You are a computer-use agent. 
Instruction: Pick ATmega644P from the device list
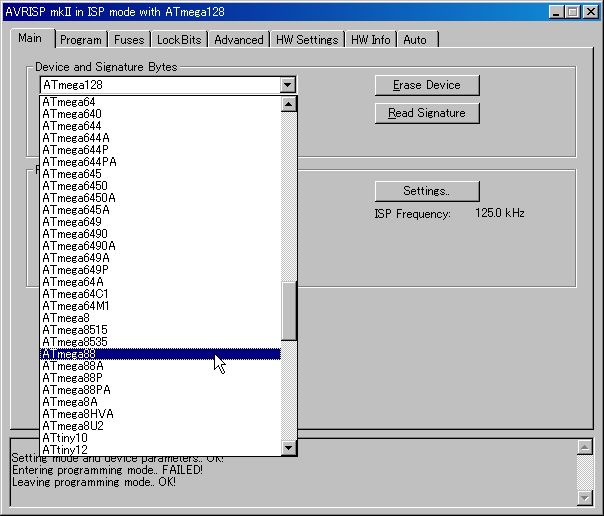click(76, 150)
